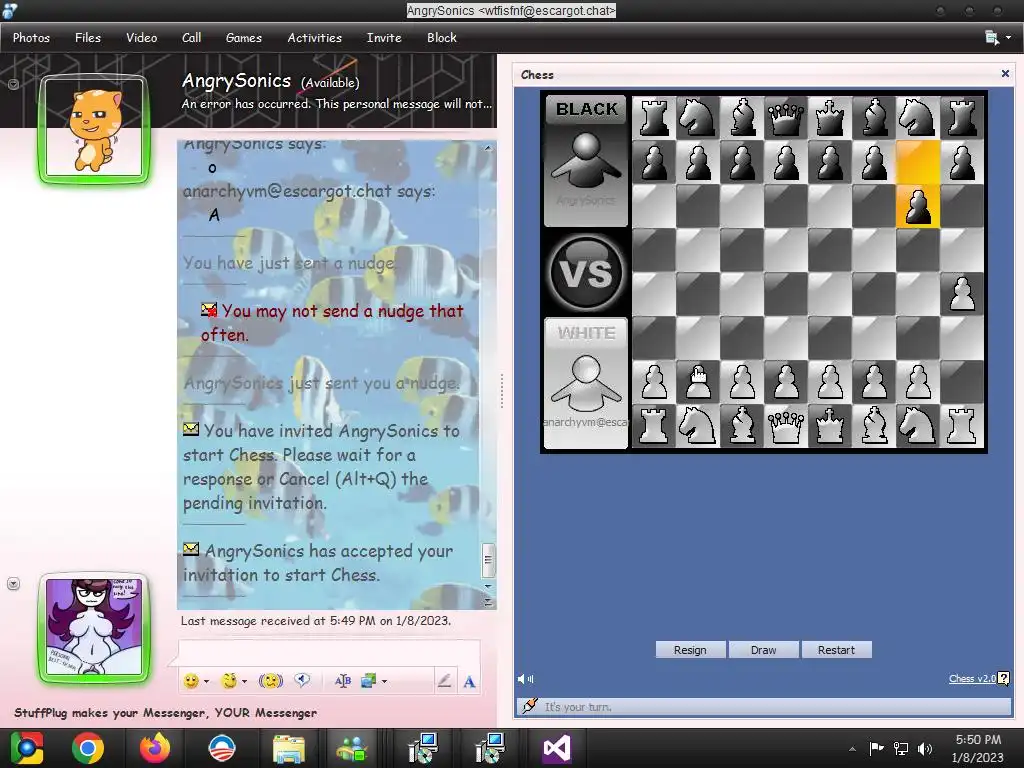Screen dimensions: 1024x768
Task: Click the personal message error text
Action: (336, 104)
